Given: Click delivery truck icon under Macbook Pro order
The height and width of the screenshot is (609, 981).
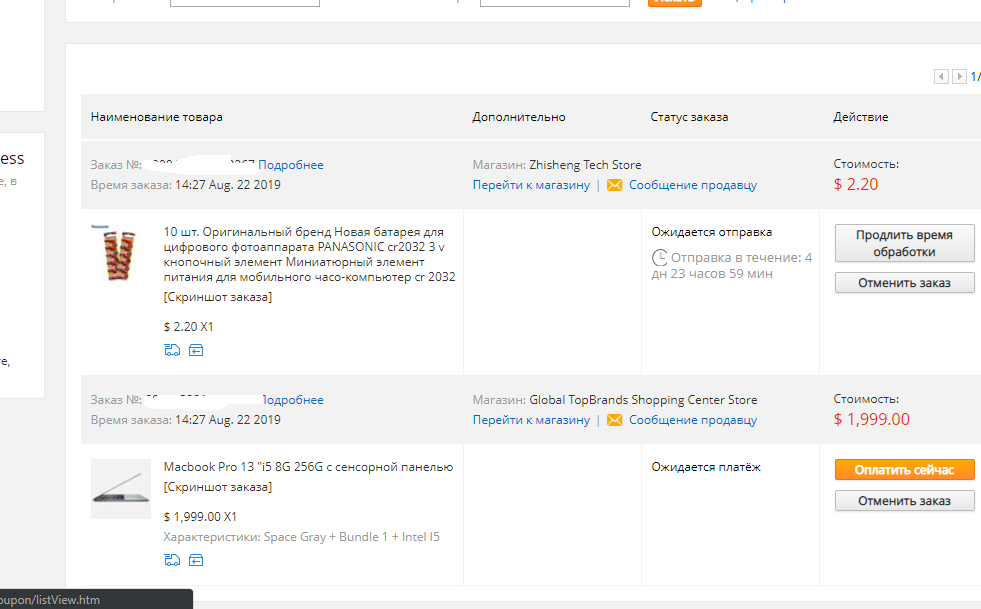Looking at the screenshot, I should pyautogui.click(x=172, y=560).
